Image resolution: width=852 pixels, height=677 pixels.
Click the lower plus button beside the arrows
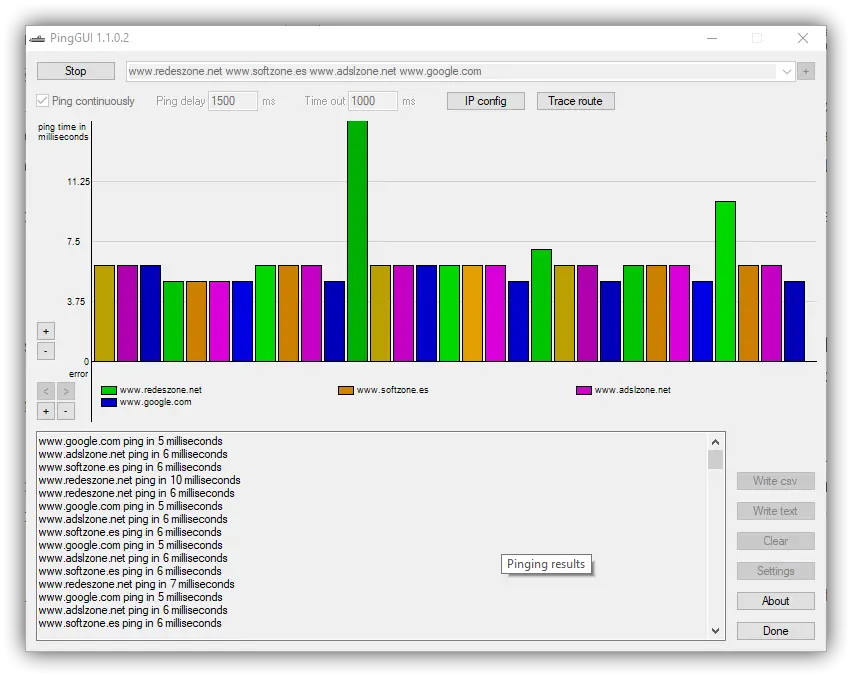pyautogui.click(x=45, y=410)
